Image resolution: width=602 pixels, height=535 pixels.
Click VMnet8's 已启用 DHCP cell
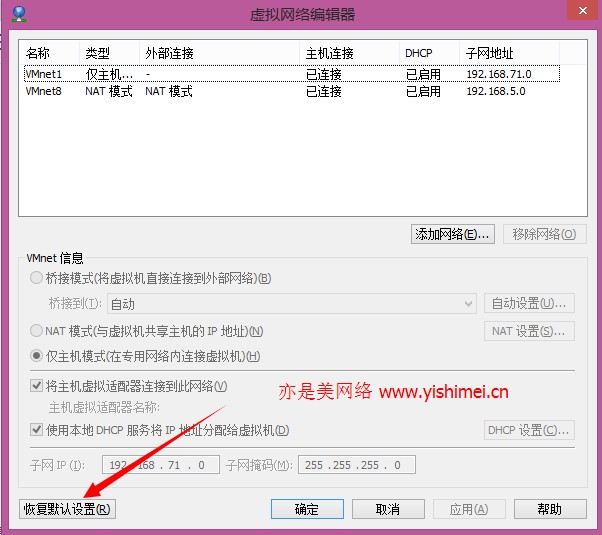[423, 91]
